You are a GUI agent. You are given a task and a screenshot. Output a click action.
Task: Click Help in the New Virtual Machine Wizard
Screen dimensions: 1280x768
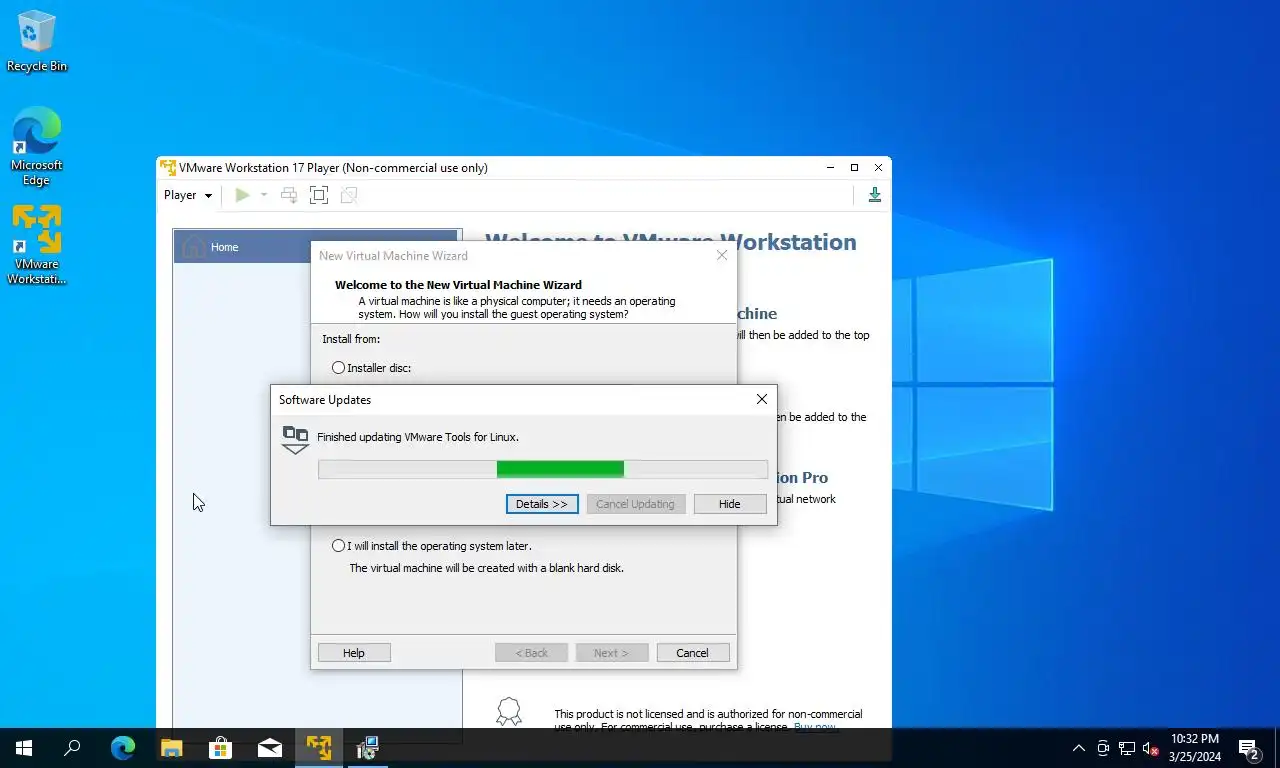[x=354, y=653]
